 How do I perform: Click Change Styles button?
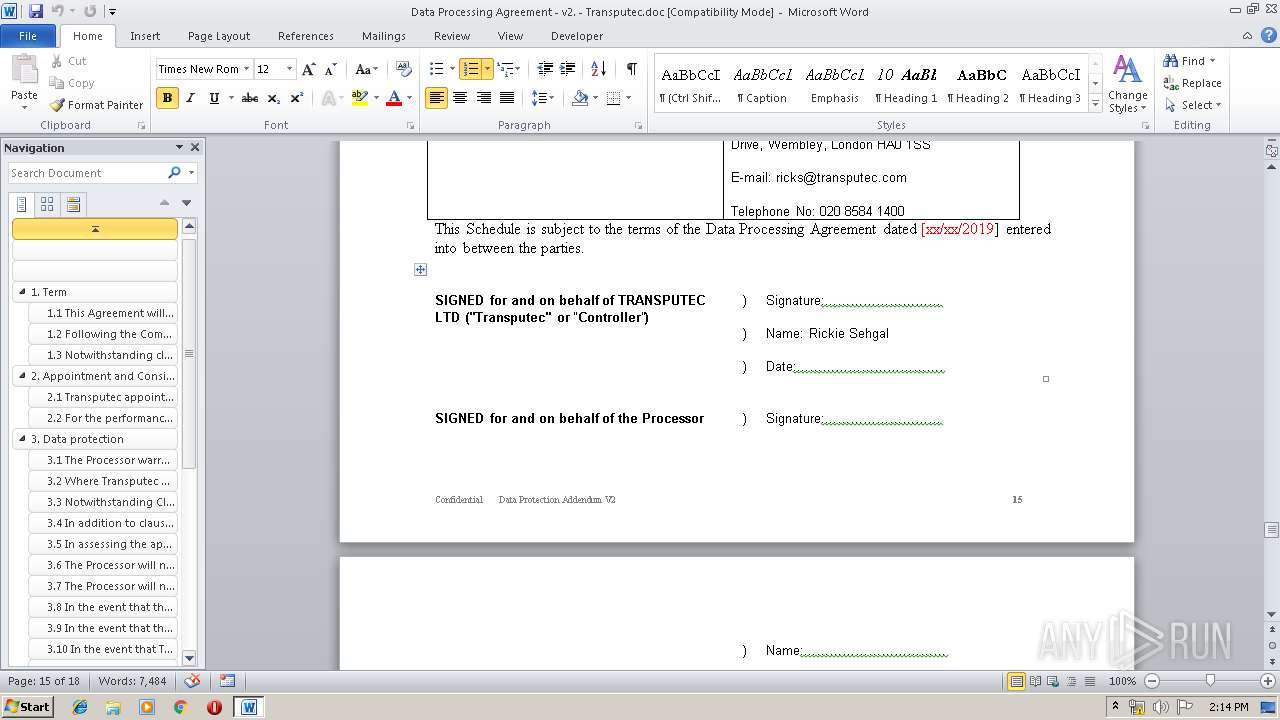click(x=1127, y=84)
